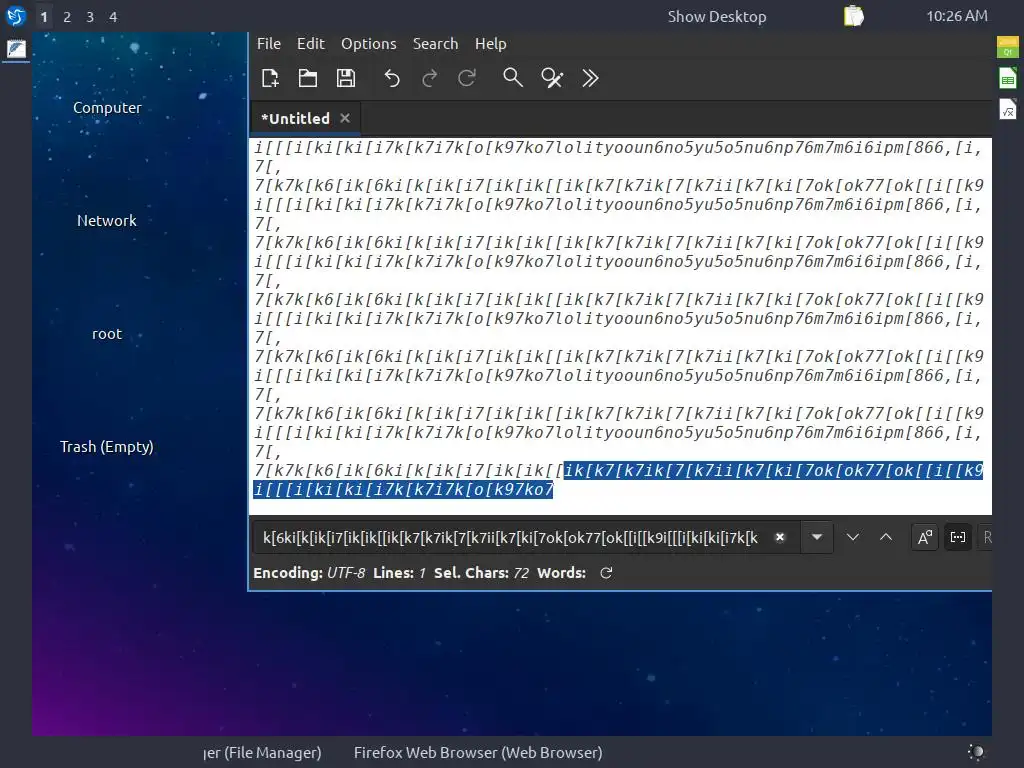This screenshot has width=1024, height=768.
Task: Undo the last edit
Action: [x=392, y=78]
